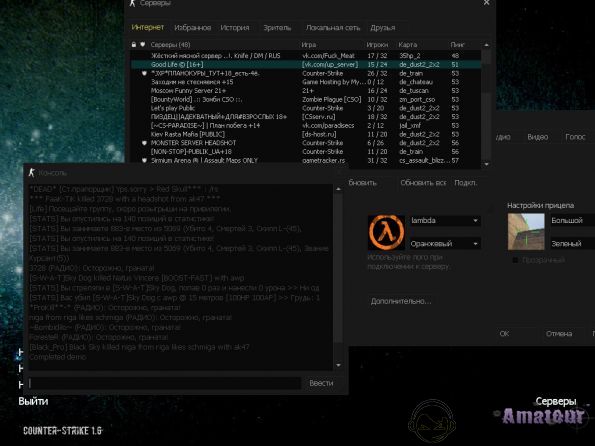This screenshot has width=595, height=446.
Task: Toggle the Прозрачный crosshair checkbox
Action: 515,260
